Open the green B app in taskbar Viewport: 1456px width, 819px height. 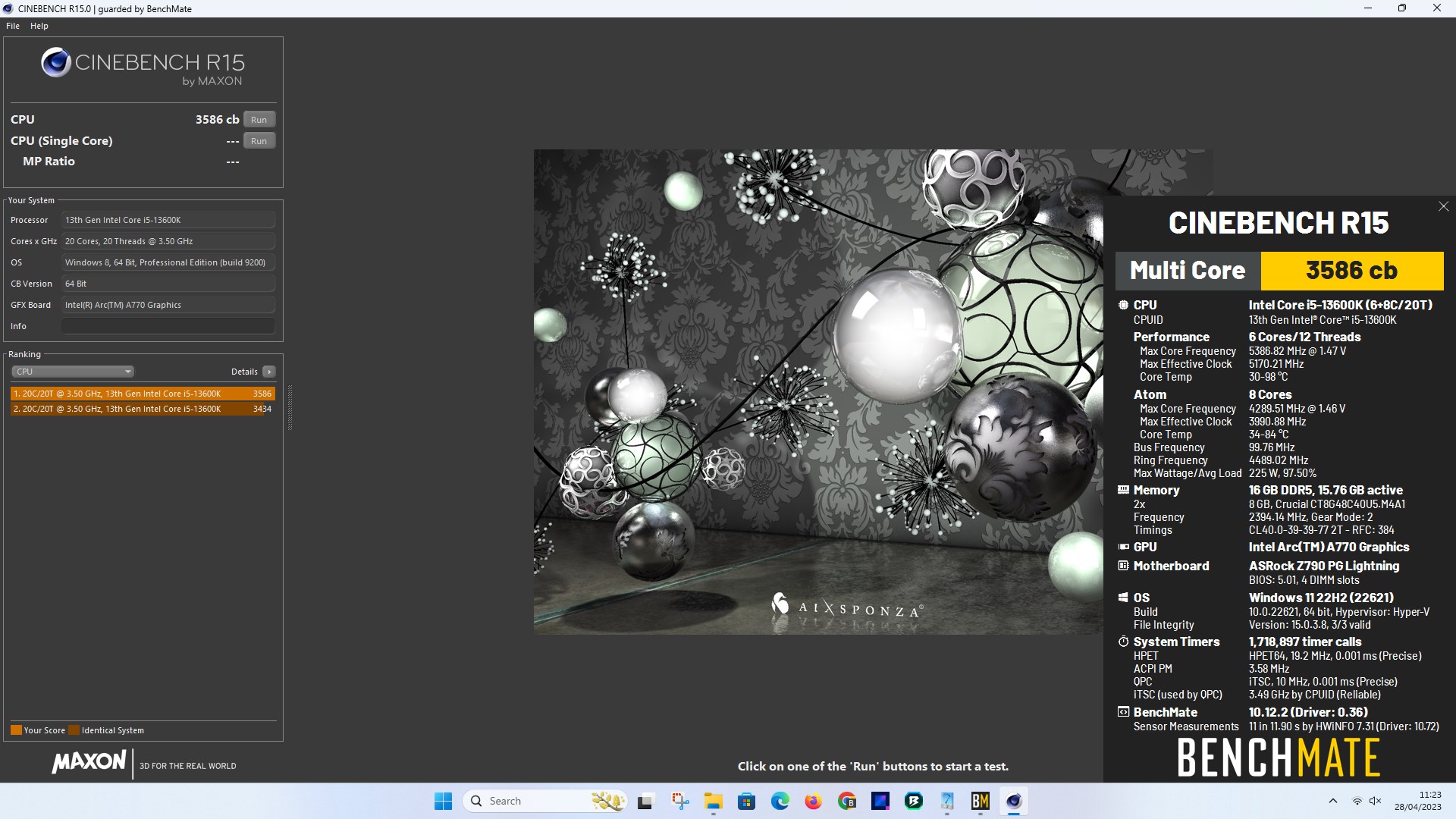coord(914,801)
